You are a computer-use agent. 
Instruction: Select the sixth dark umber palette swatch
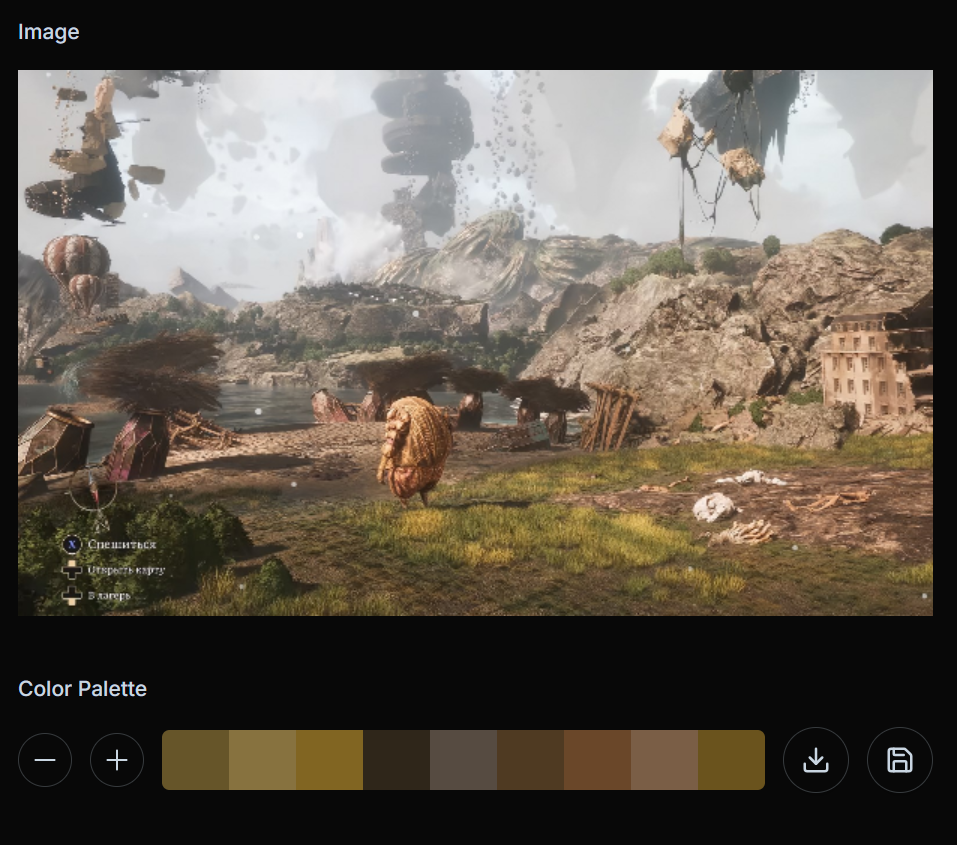click(x=530, y=760)
